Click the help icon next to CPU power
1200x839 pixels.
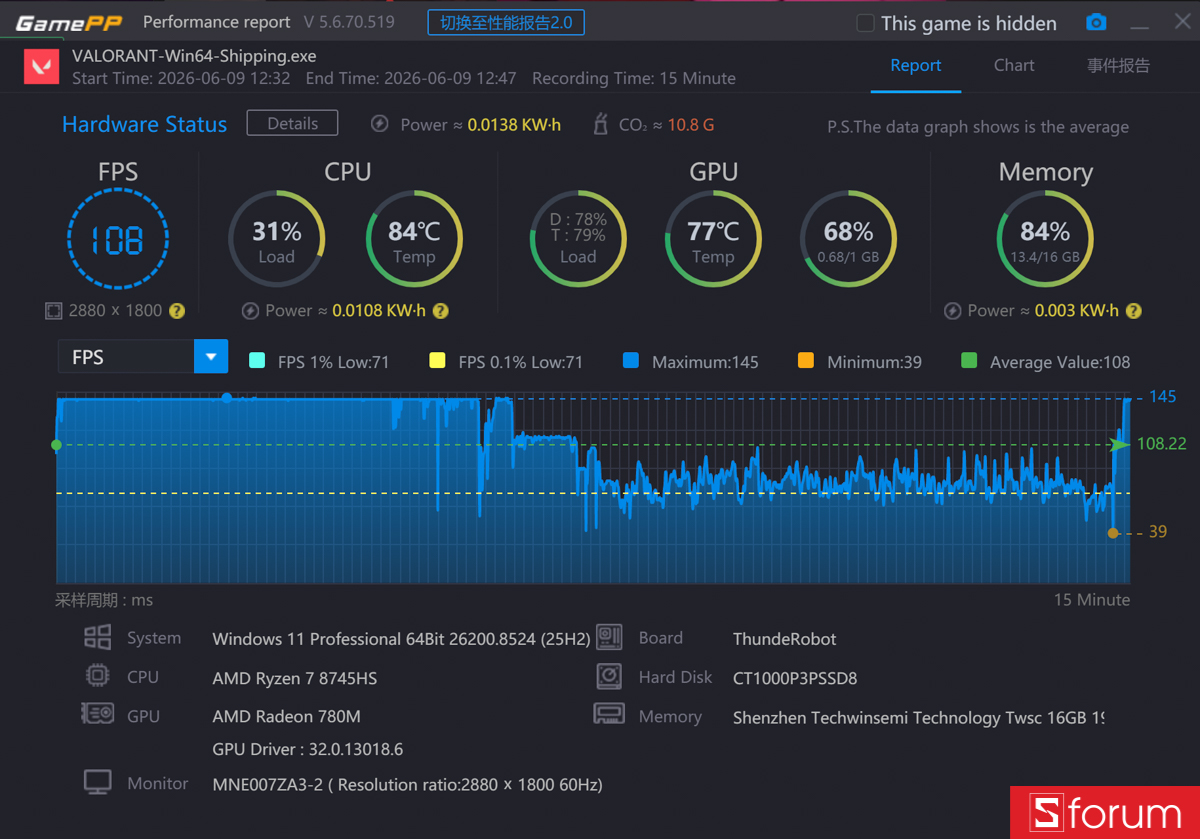click(440, 311)
